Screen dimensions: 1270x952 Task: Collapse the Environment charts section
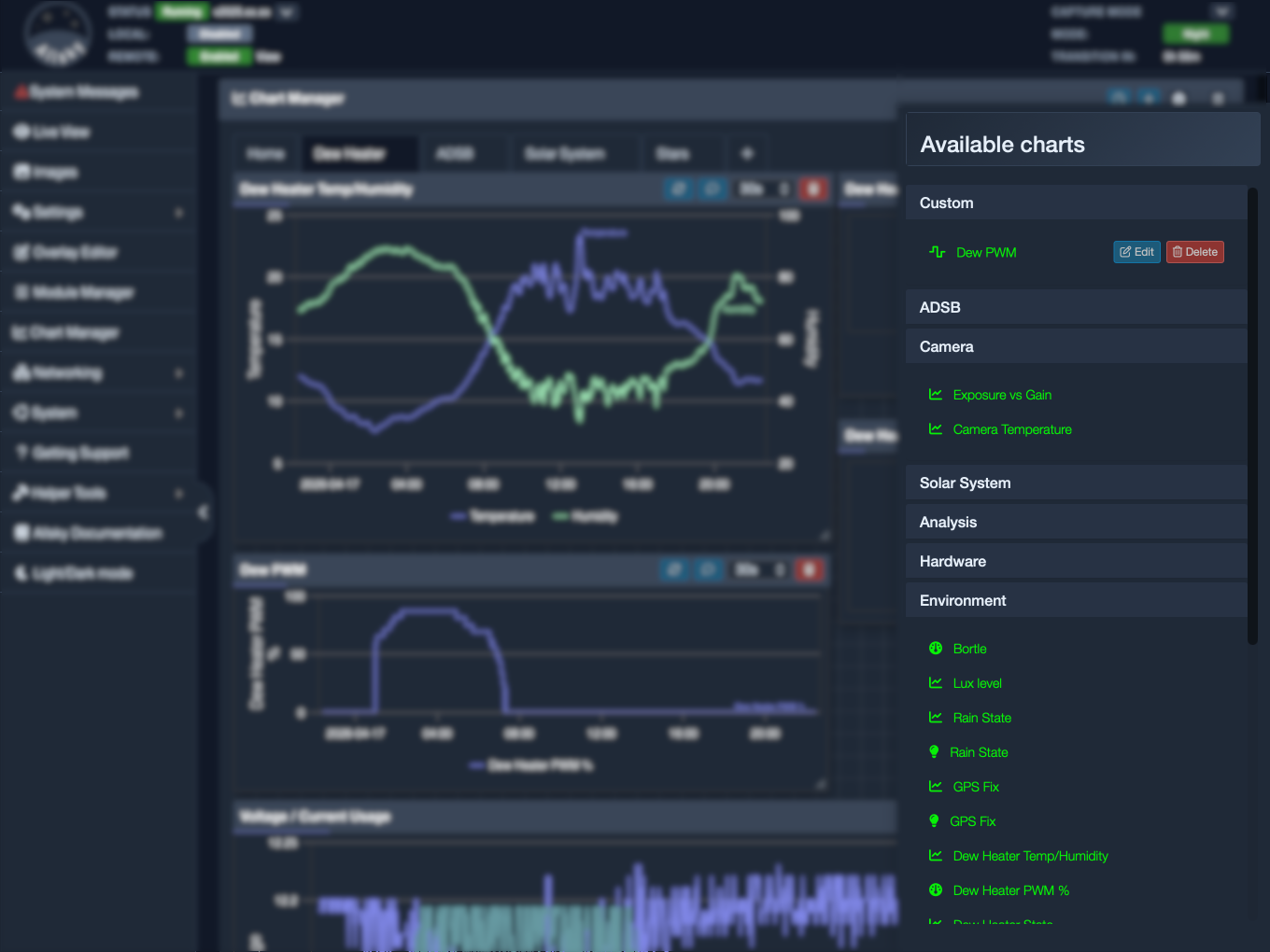(x=1076, y=600)
